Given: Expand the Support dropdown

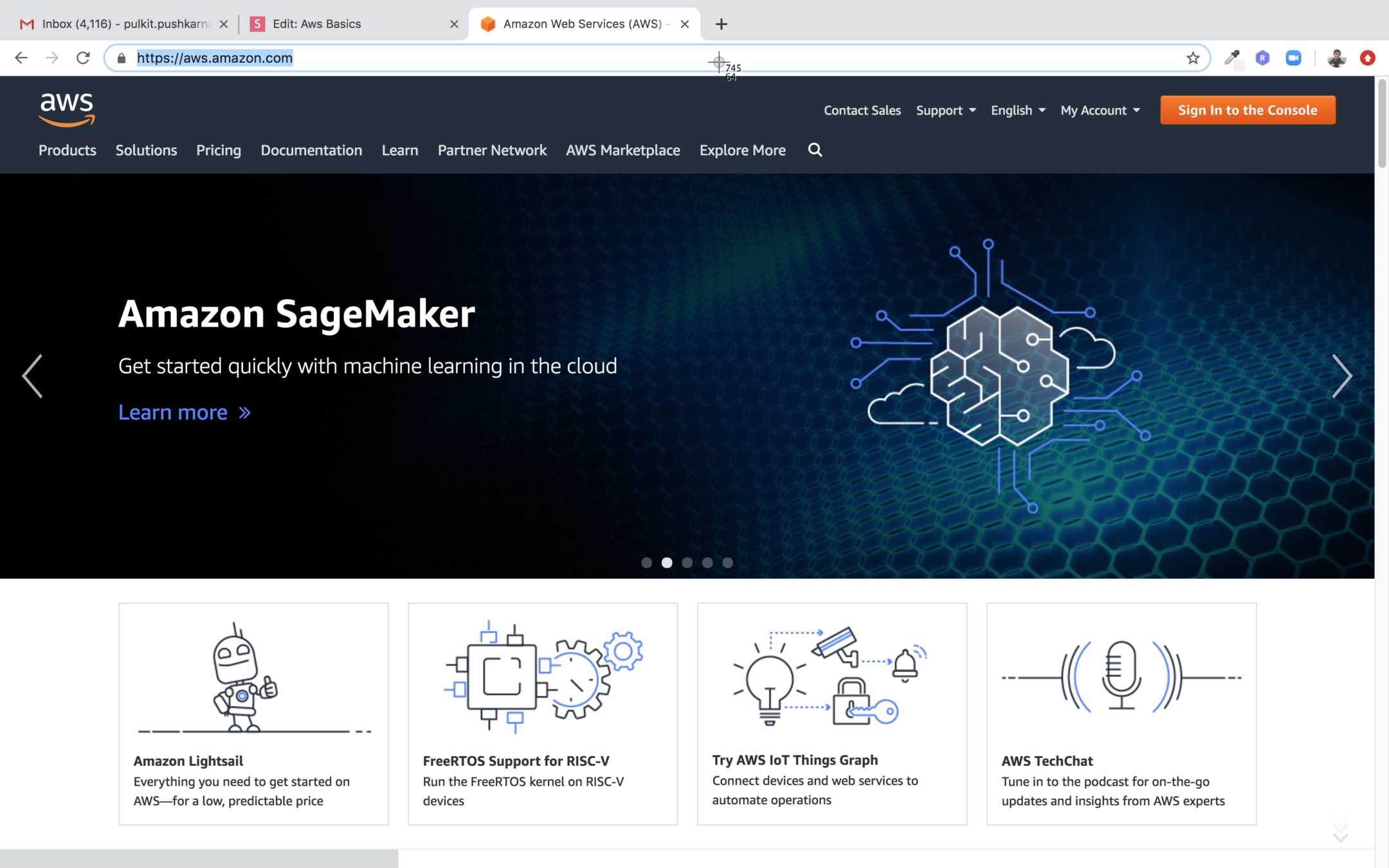Looking at the screenshot, I should point(945,111).
